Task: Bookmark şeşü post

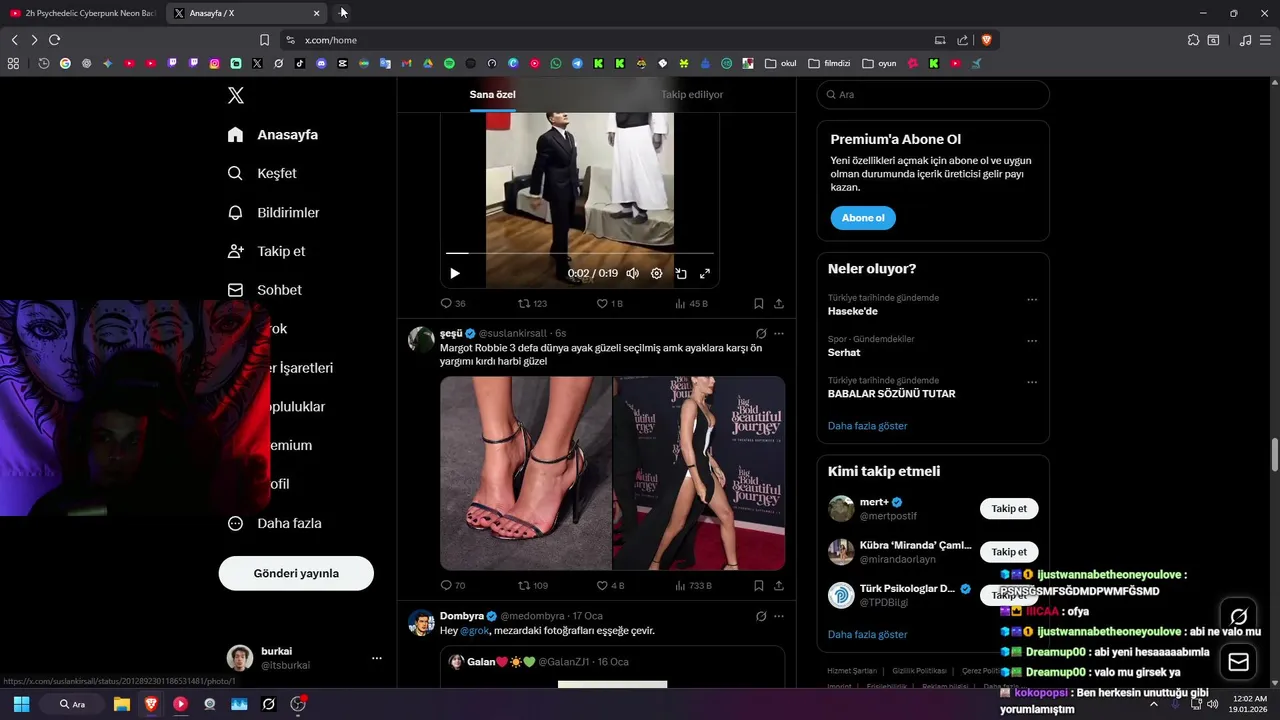Action: [759, 585]
